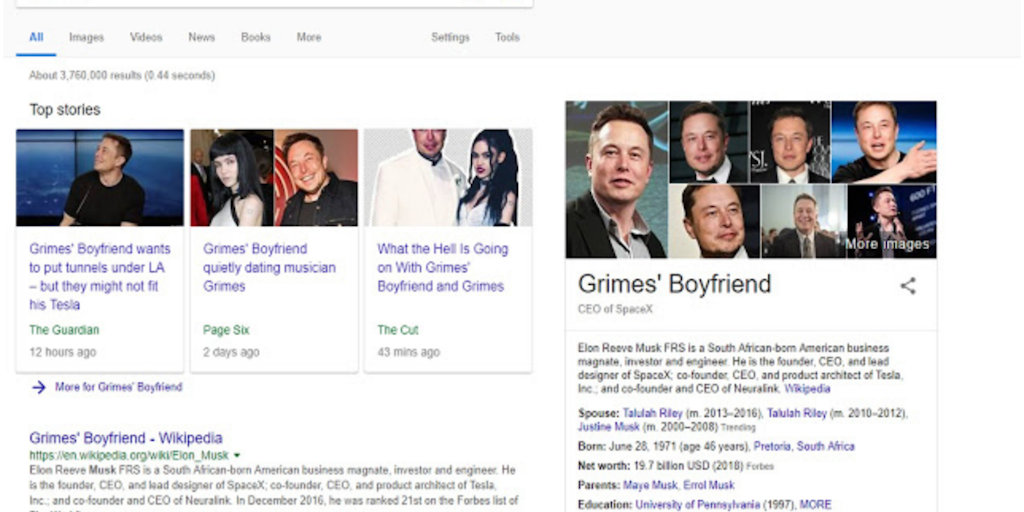Open knowledge panel thumbnail of man gesturing with hand
The height and width of the screenshot is (512, 1024).
[x=884, y=142]
